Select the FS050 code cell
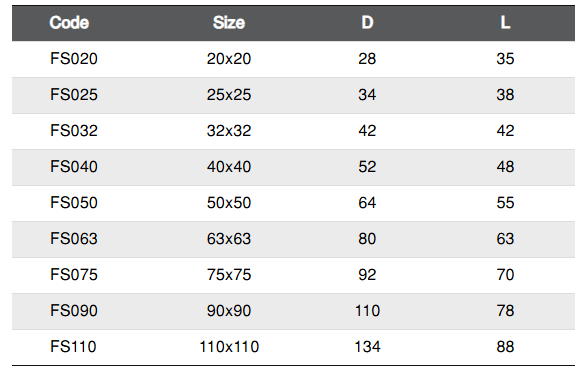The width and height of the screenshot is (580, 373). 74,203
